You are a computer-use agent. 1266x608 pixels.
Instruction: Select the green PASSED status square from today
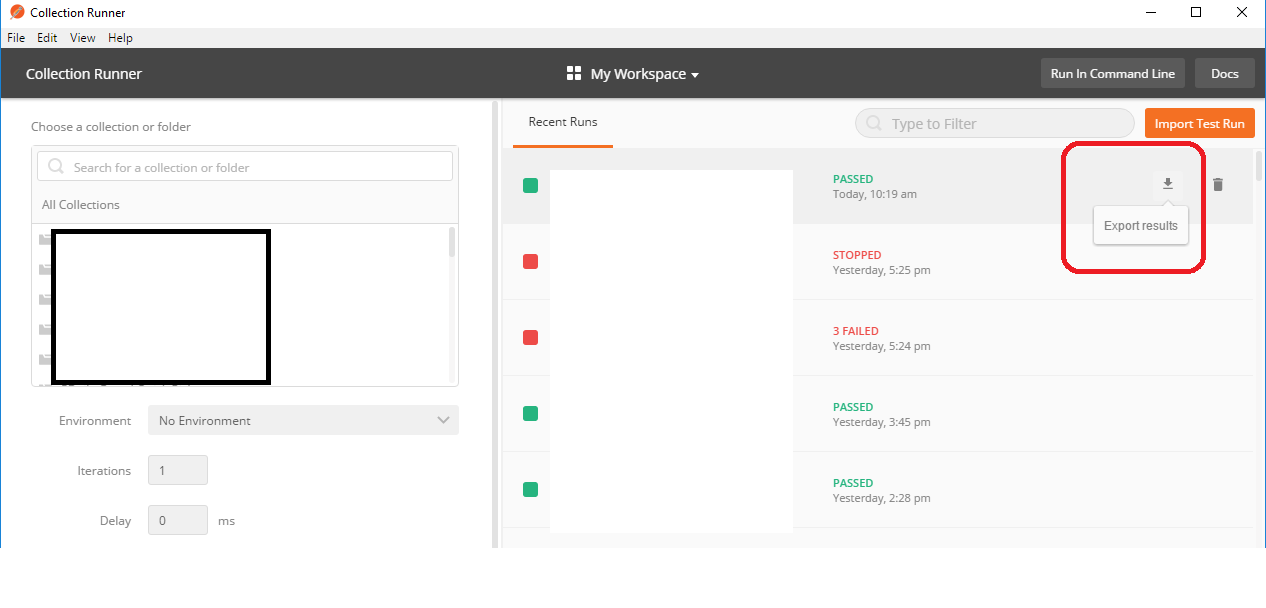click(527, 185)
